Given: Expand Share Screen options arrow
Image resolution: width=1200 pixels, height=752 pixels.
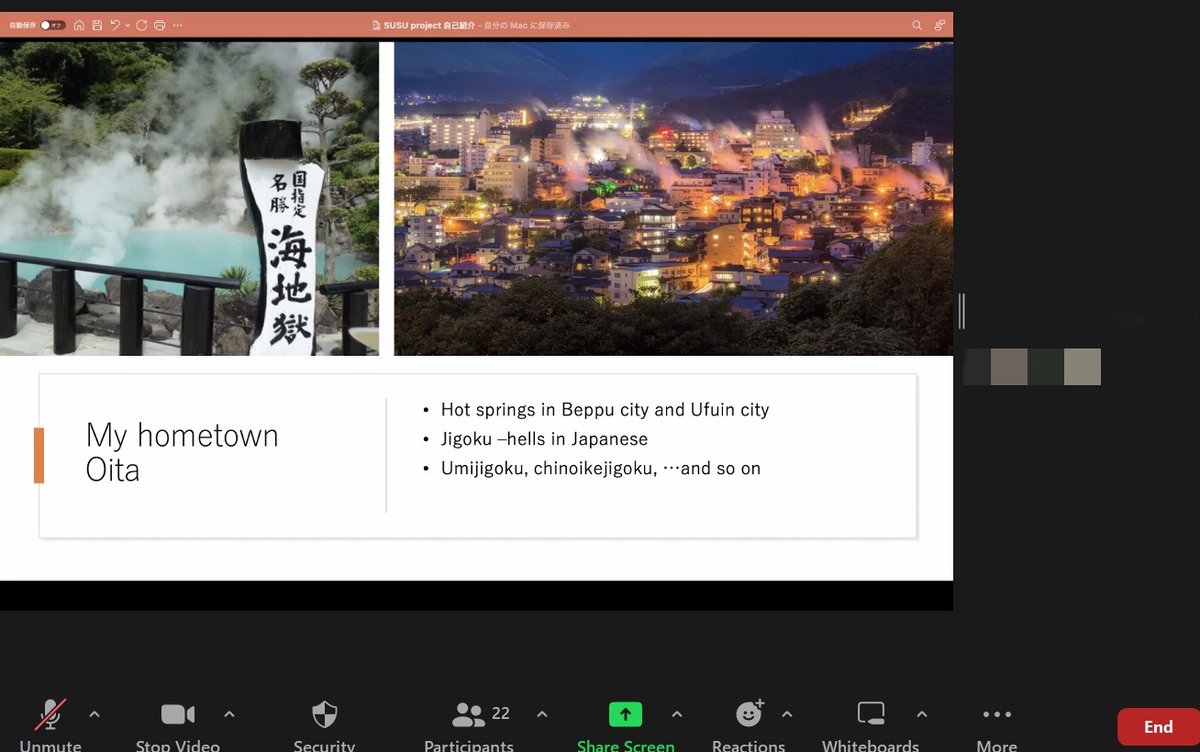Looking at the screenshot, I should [677, 714].
